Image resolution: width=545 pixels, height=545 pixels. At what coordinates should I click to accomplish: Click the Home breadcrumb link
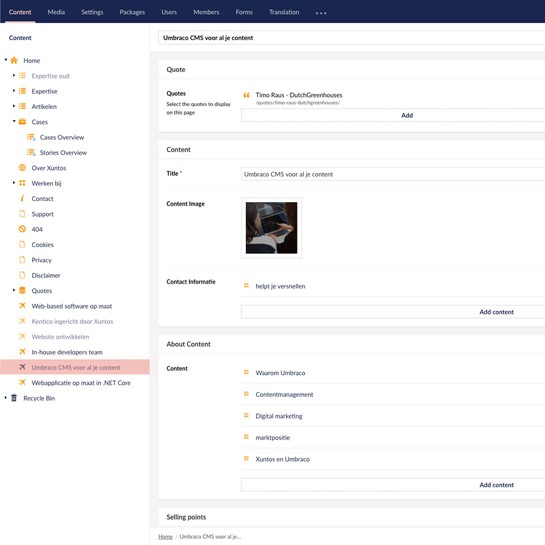[x=165, y=537]
